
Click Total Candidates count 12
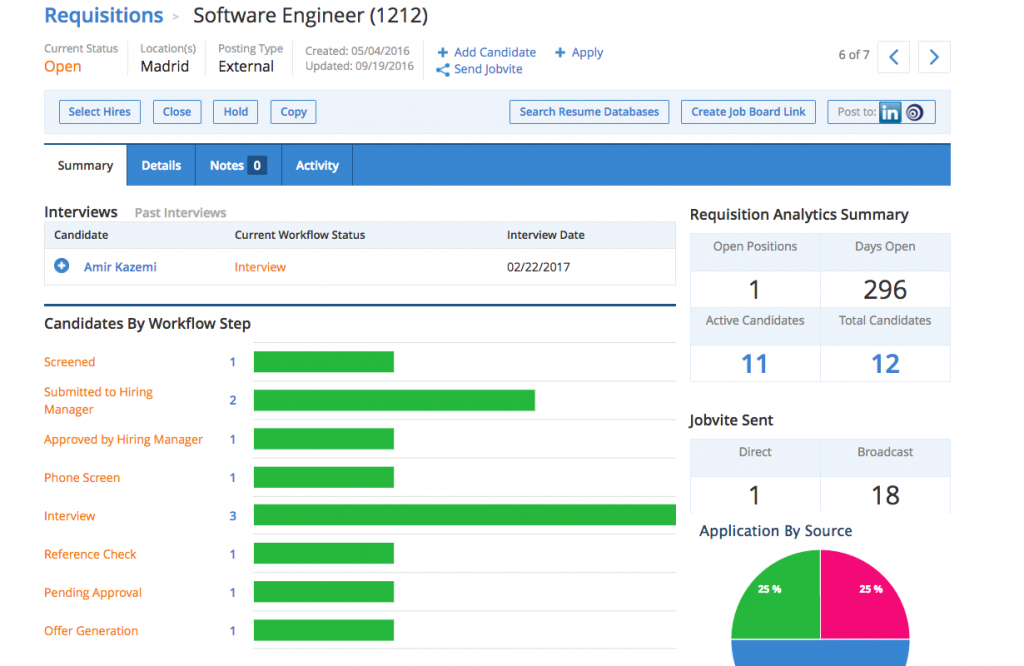885,364
